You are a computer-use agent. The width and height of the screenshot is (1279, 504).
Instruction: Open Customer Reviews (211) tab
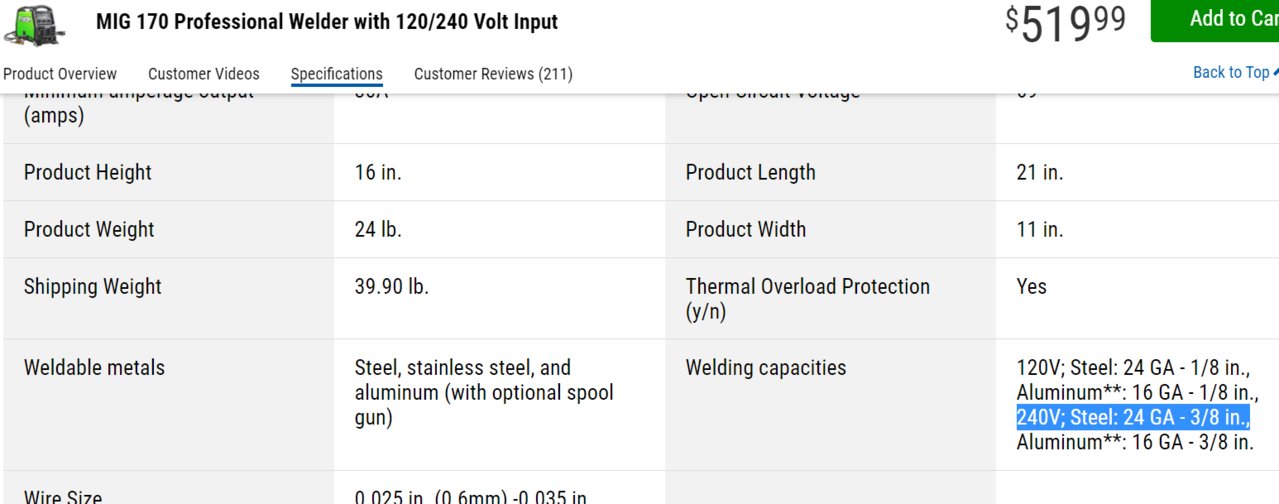tap(493, 74)
